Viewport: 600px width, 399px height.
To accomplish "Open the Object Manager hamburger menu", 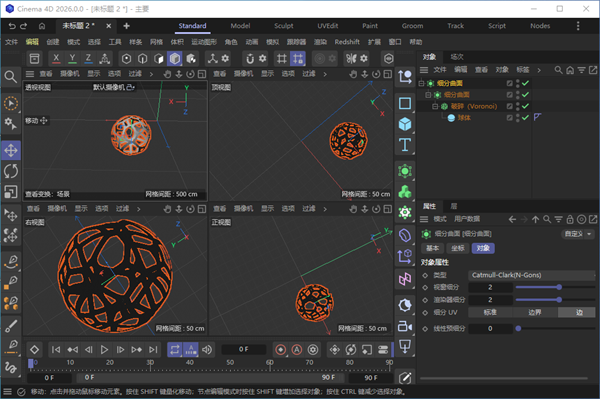I will click(424, 70).
